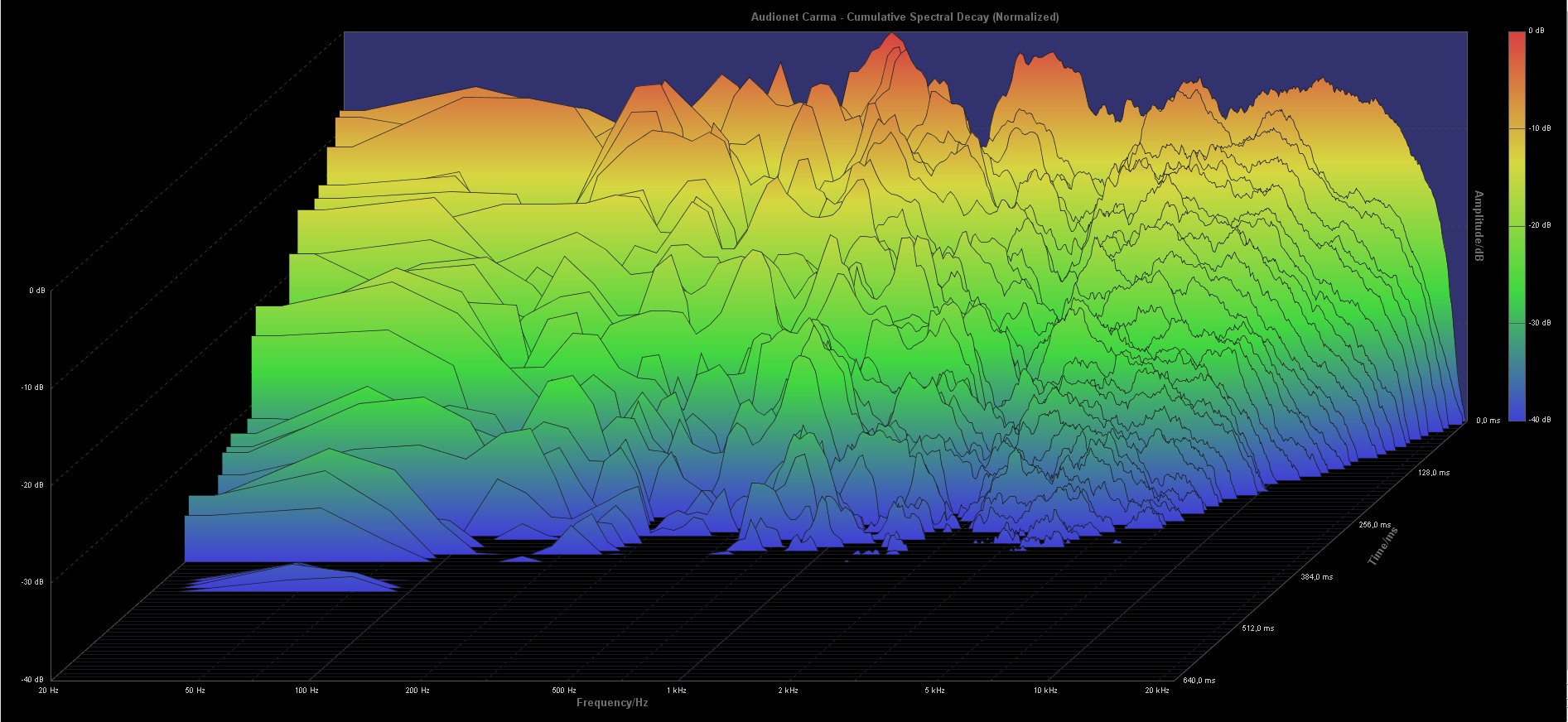Click the -30 dB label on the left amplitude axis
The image size is (1568, 722).
33,582
